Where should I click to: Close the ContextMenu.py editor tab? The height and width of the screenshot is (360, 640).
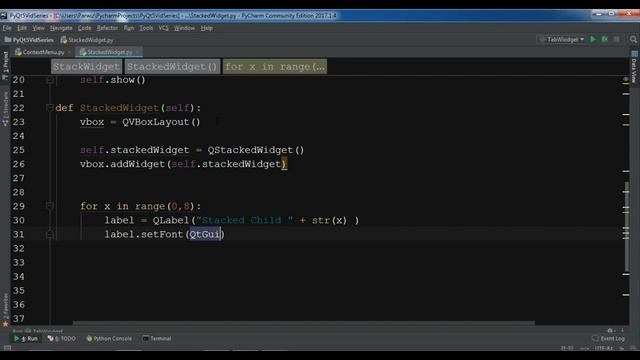[69, 52]
